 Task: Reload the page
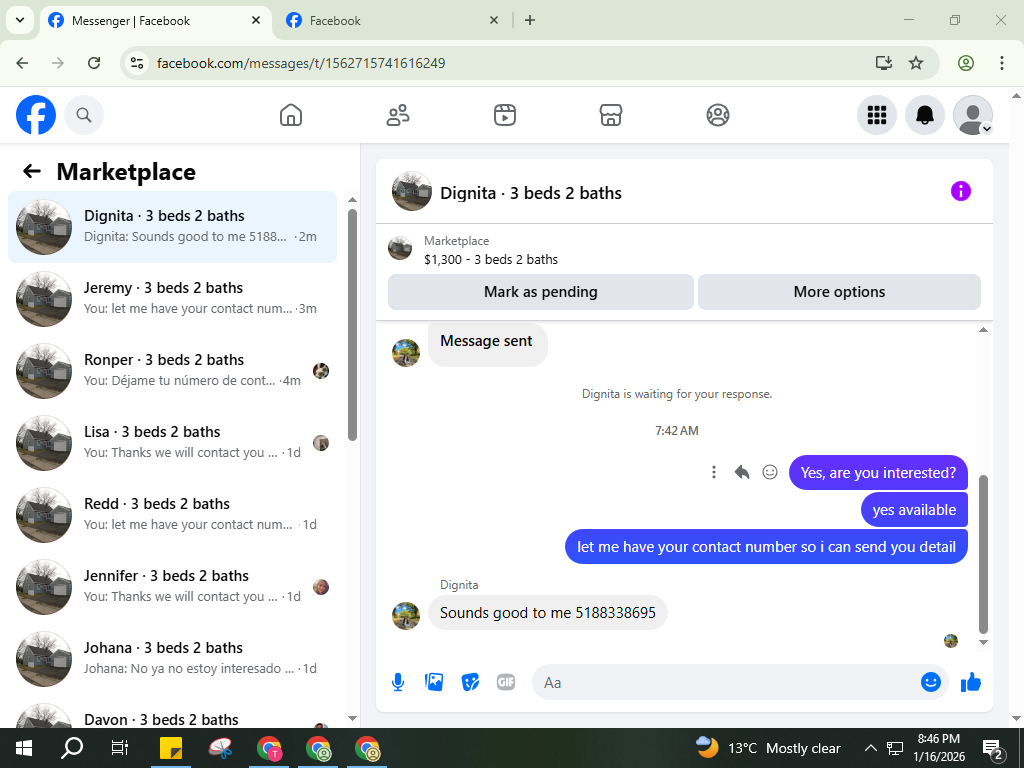coord(94,63)
